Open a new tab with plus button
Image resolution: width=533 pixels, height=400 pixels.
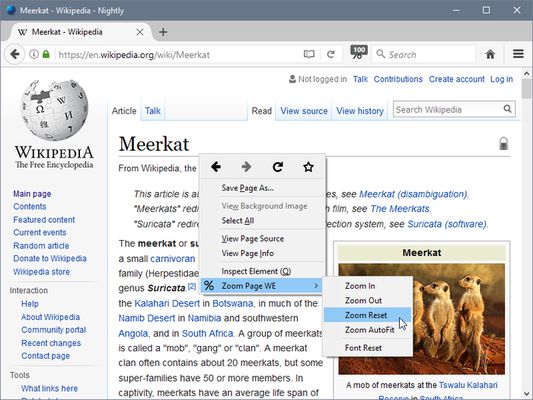point(163,32)
